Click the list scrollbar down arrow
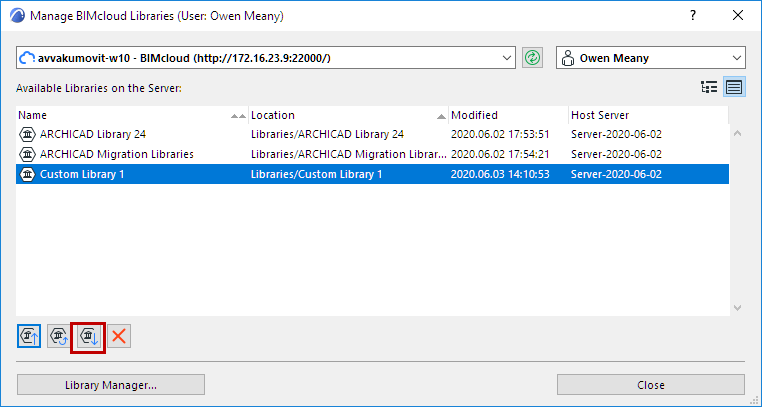 tap(737, 307)
